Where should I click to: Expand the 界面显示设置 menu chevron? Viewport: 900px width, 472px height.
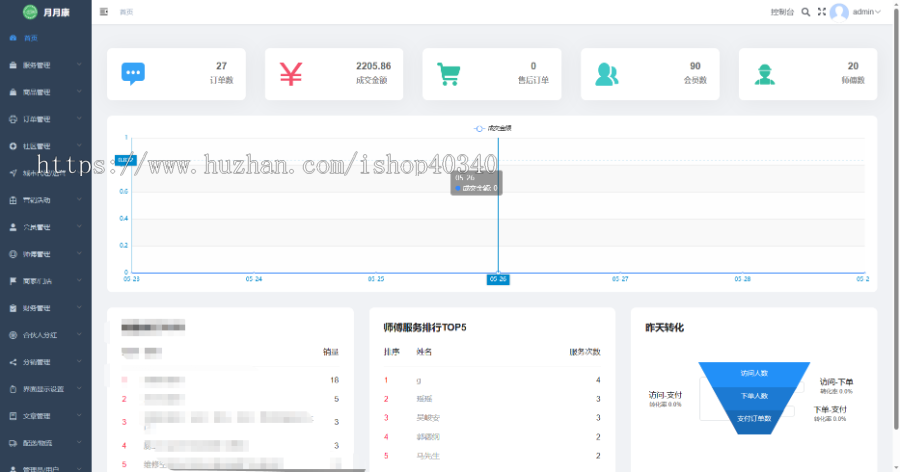pyautogui.click(x=79, y=389)
